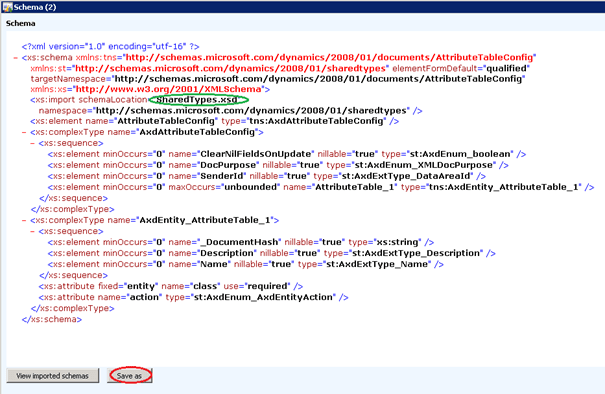Click the closing xs:schema tag
605x394 pixels.
point(52,320)
